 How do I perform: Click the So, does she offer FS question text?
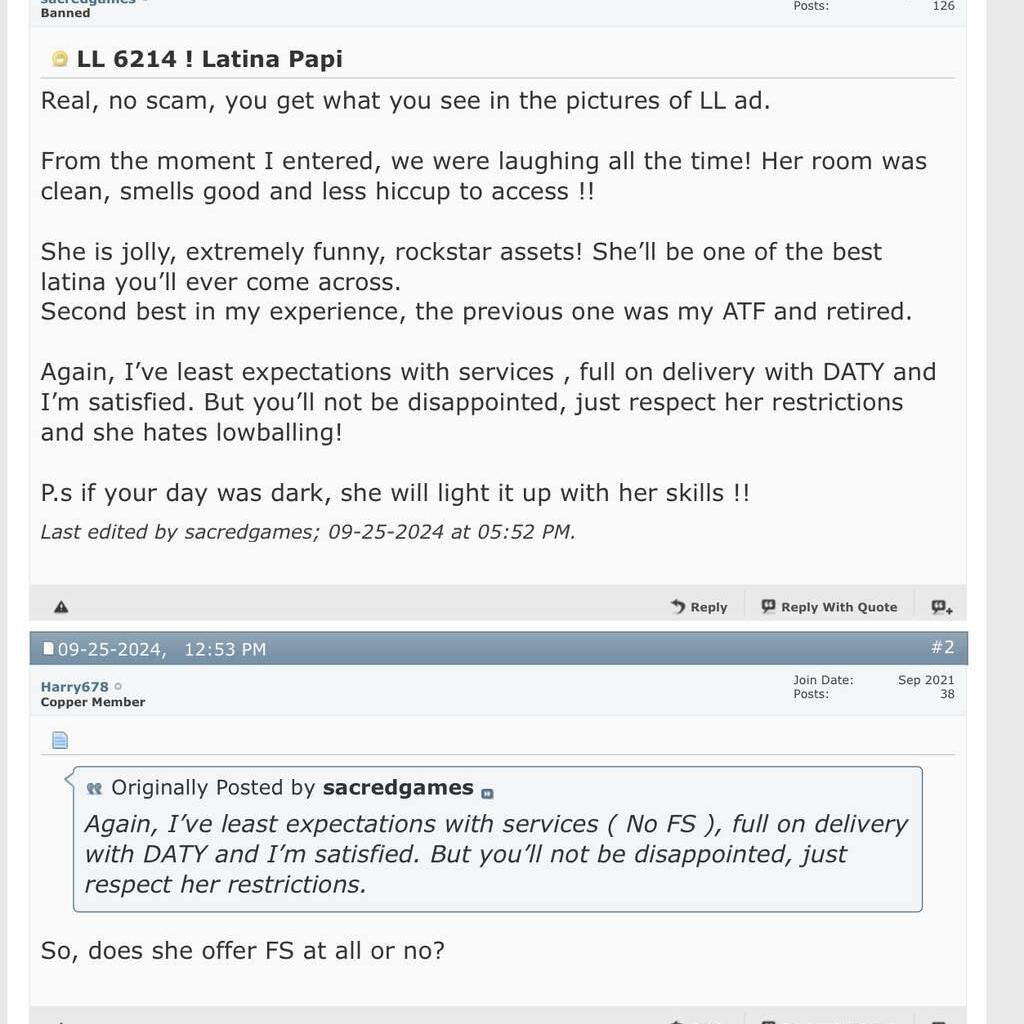[242, 950]
